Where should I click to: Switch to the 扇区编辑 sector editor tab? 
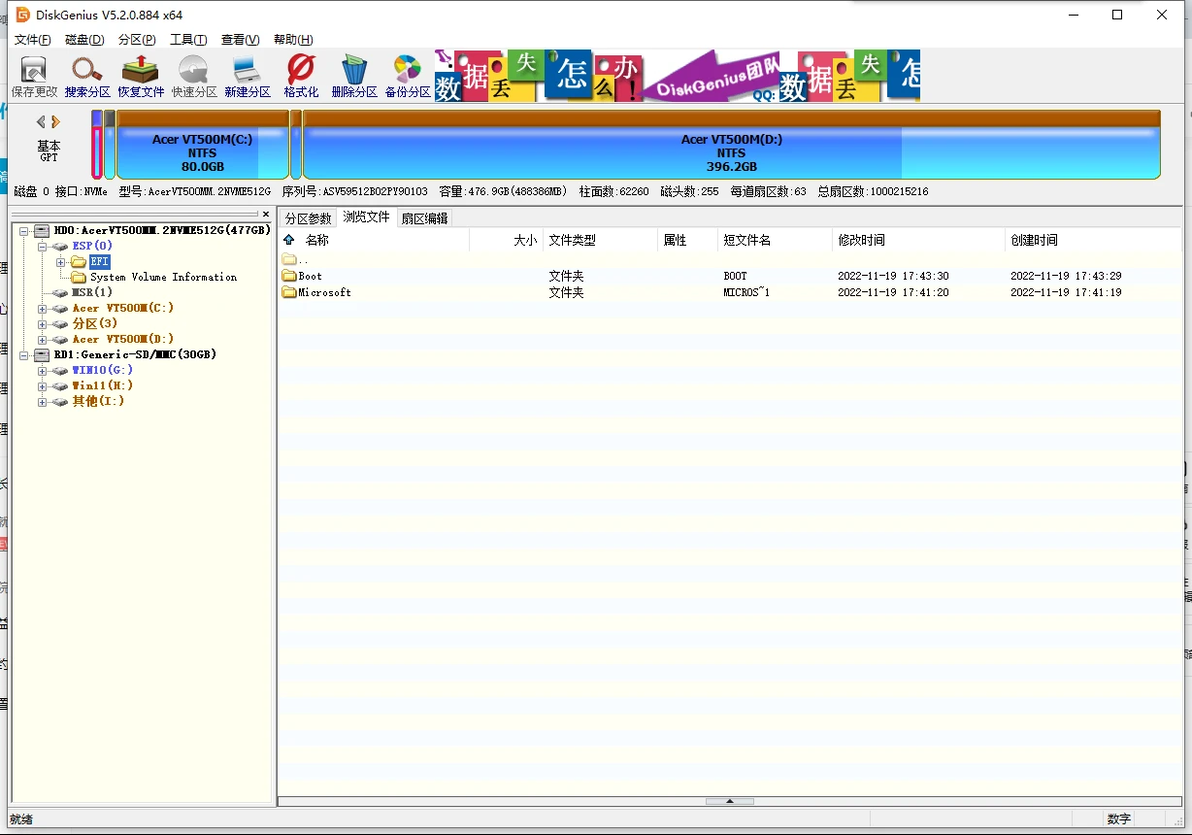pyautogui.click(x=426, y=217)
